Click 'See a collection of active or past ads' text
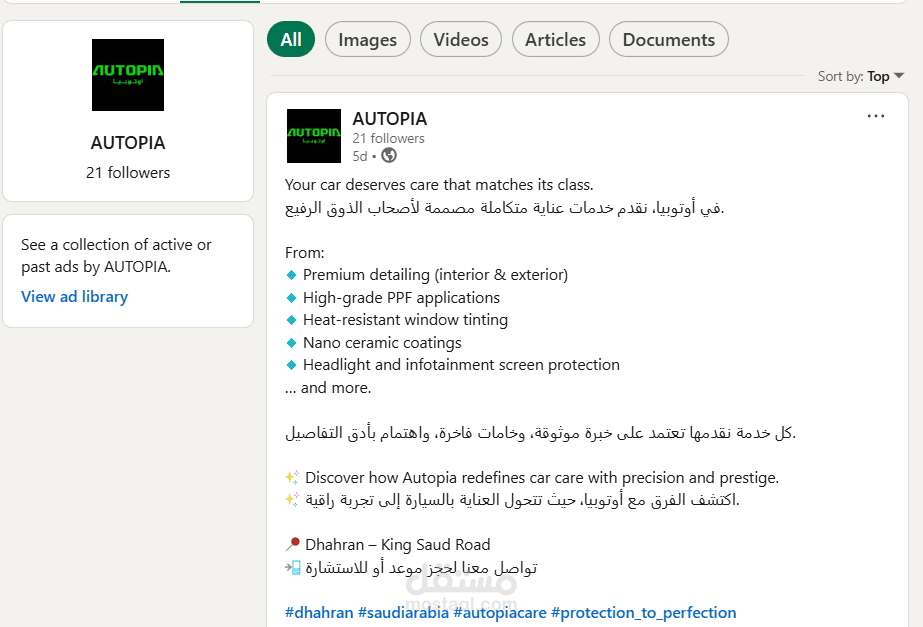 coord(116,256)
